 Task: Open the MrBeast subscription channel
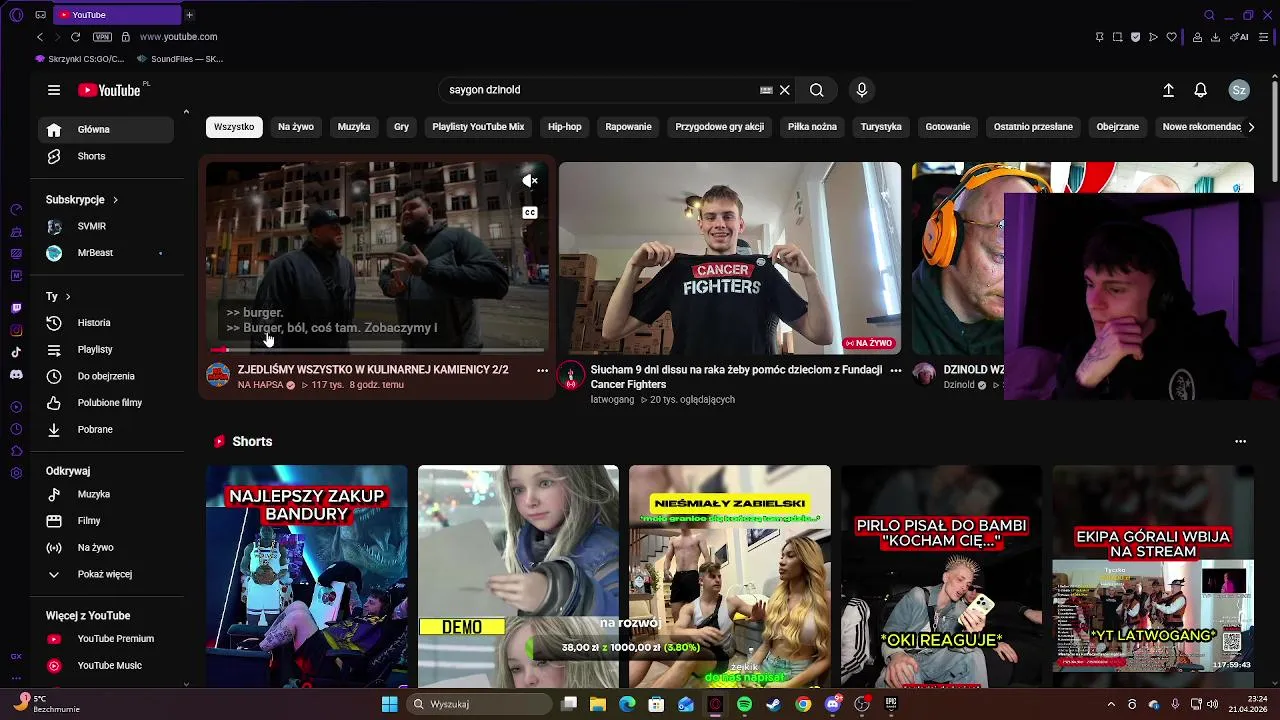click(106, 253)
